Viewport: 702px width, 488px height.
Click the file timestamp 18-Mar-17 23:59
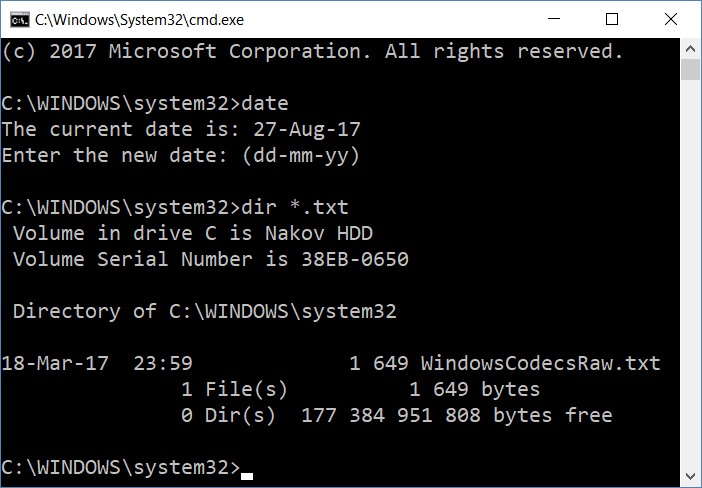(97, 363)
